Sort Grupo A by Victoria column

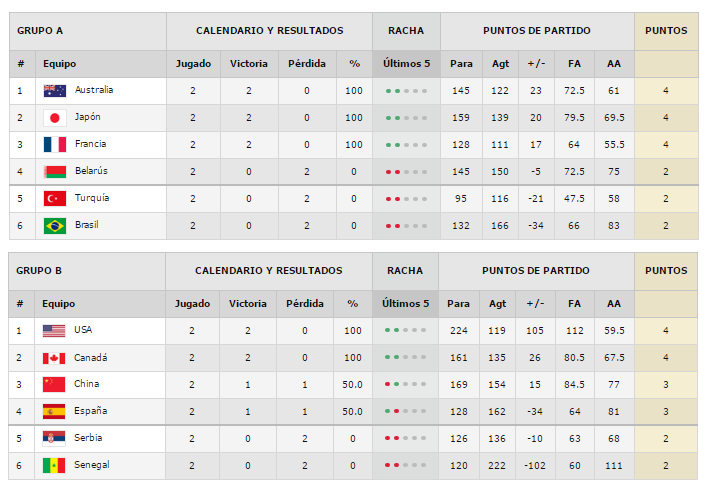coord(249,64)
